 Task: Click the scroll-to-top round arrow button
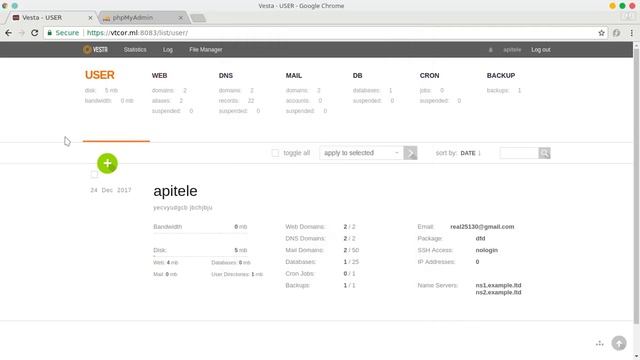619,343
